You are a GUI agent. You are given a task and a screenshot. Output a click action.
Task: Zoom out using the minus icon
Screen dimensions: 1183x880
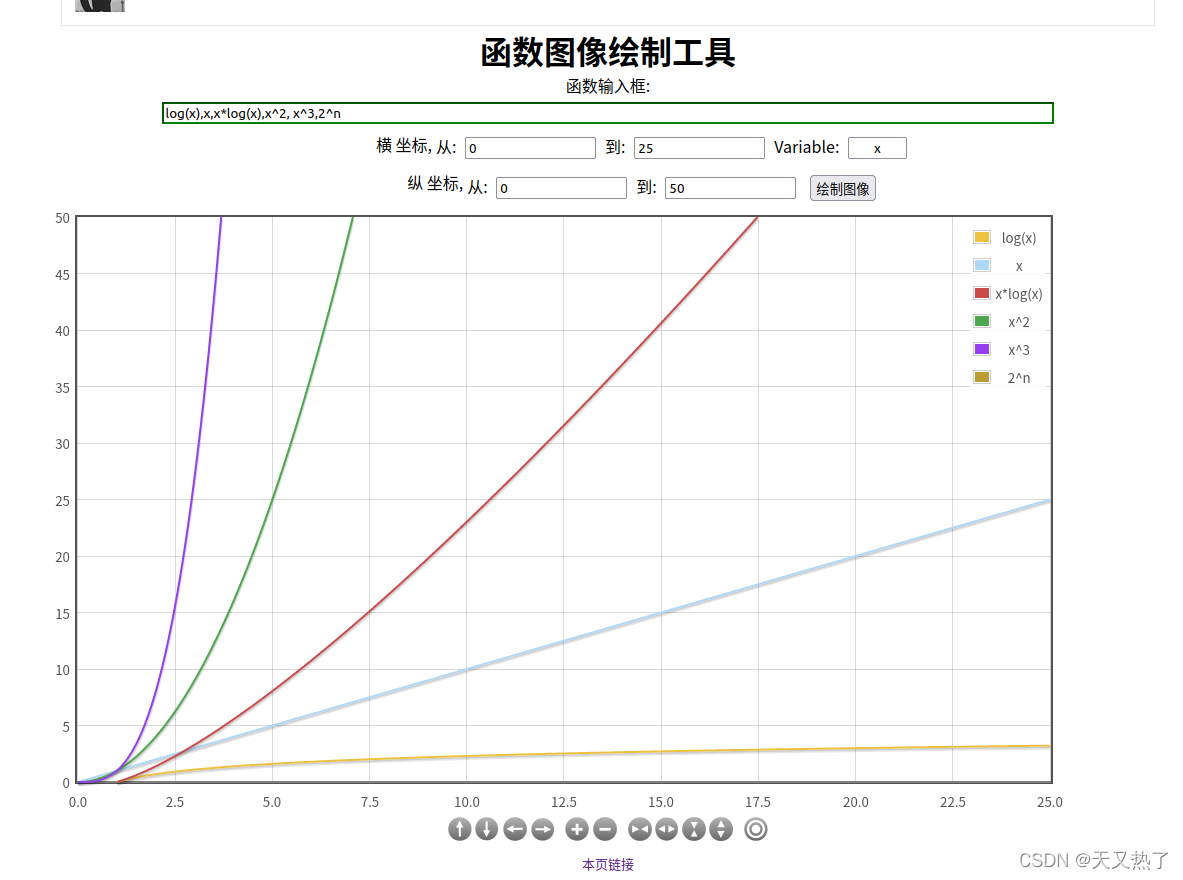pyautogui.click(x=605, y=829)
